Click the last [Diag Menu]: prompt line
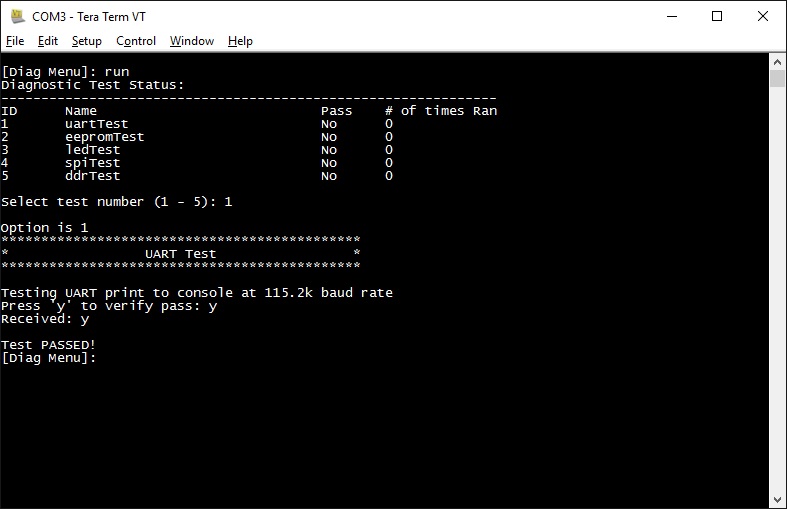787x509 pixels. click(49, 358)
